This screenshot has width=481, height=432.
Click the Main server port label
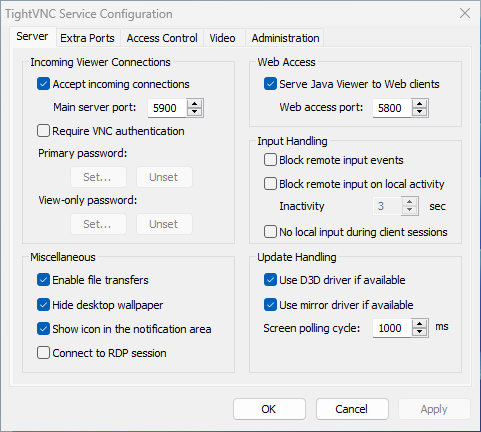(95, 107)
